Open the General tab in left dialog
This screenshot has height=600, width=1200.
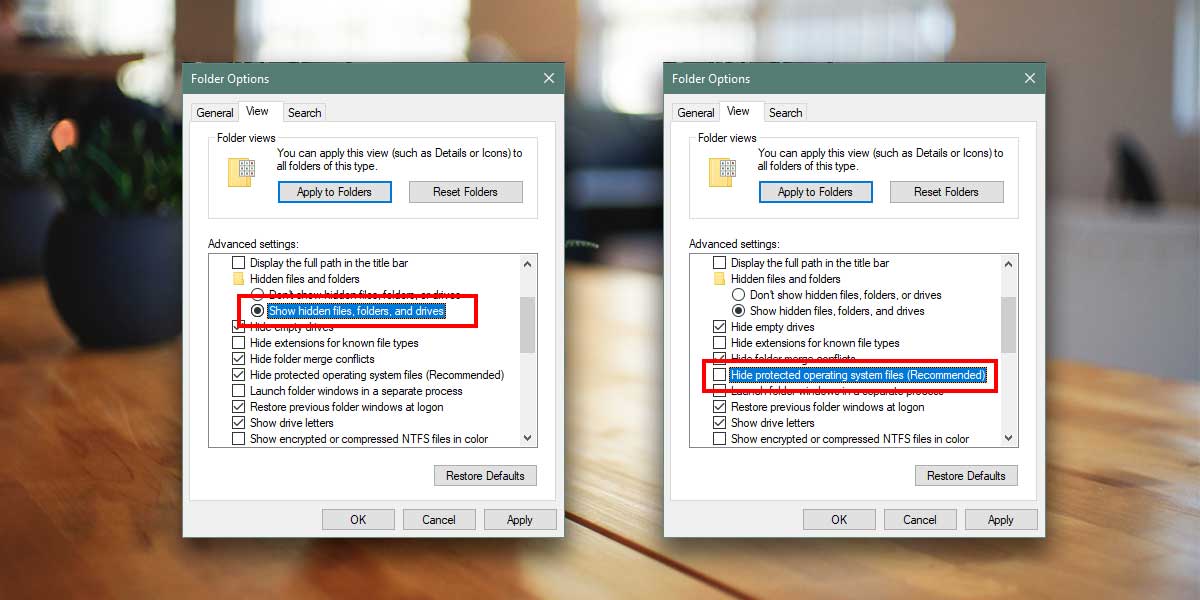pyautogui.click(x=215, y=113)
